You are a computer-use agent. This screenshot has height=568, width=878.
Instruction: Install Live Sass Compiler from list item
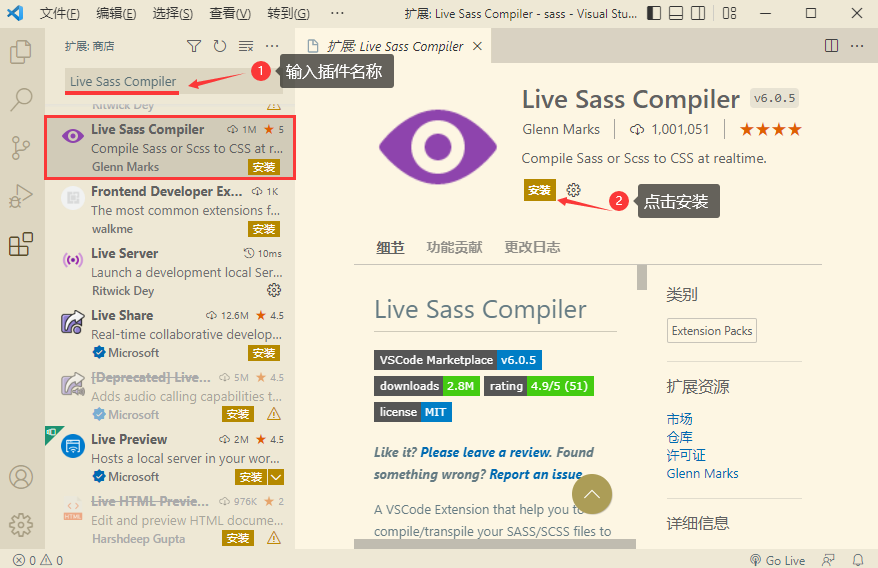264,167
